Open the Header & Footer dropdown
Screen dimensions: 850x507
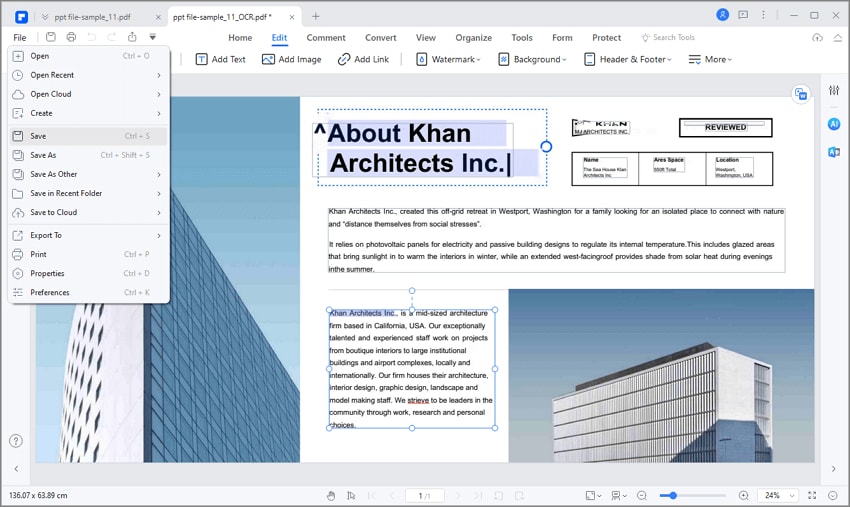pos(628,59)
